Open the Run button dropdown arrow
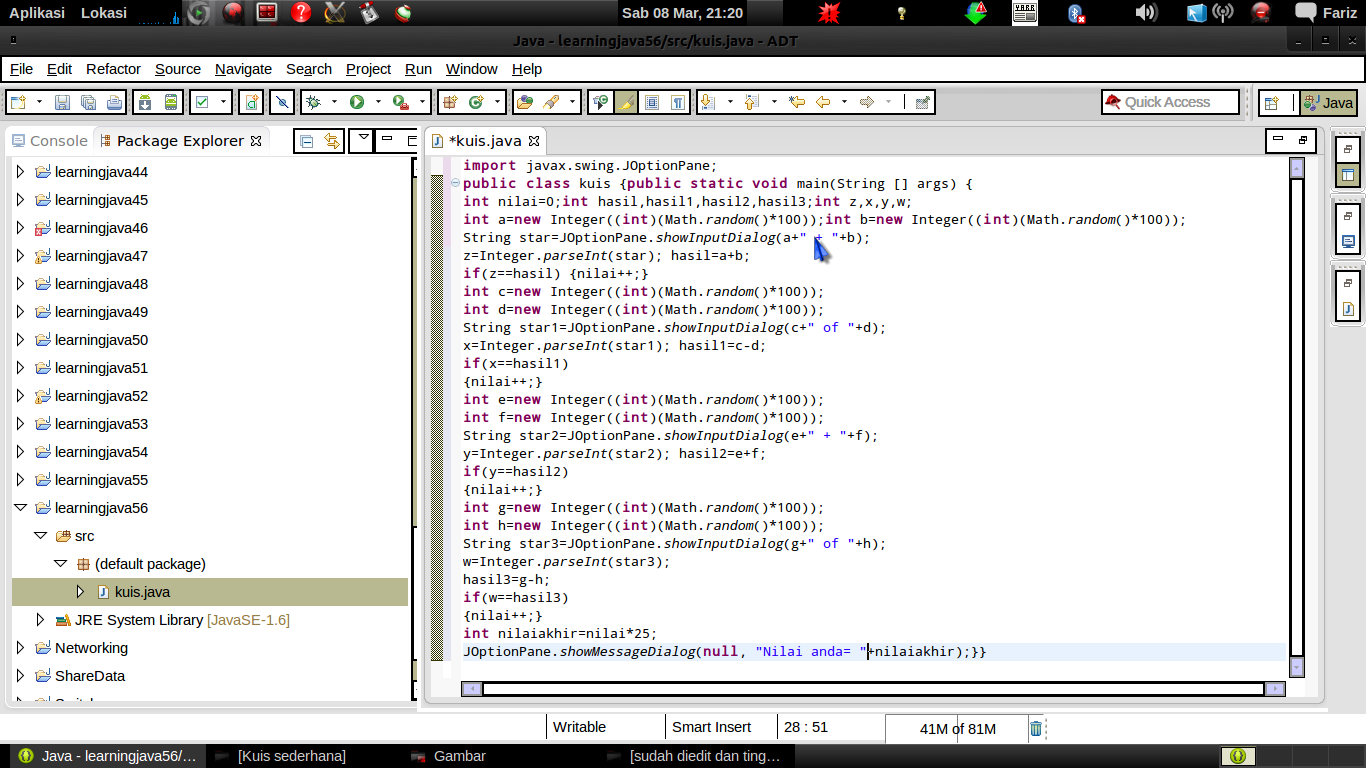This screenshot has height=768, width=1366. pyautogui.click(x=378, y=102)
